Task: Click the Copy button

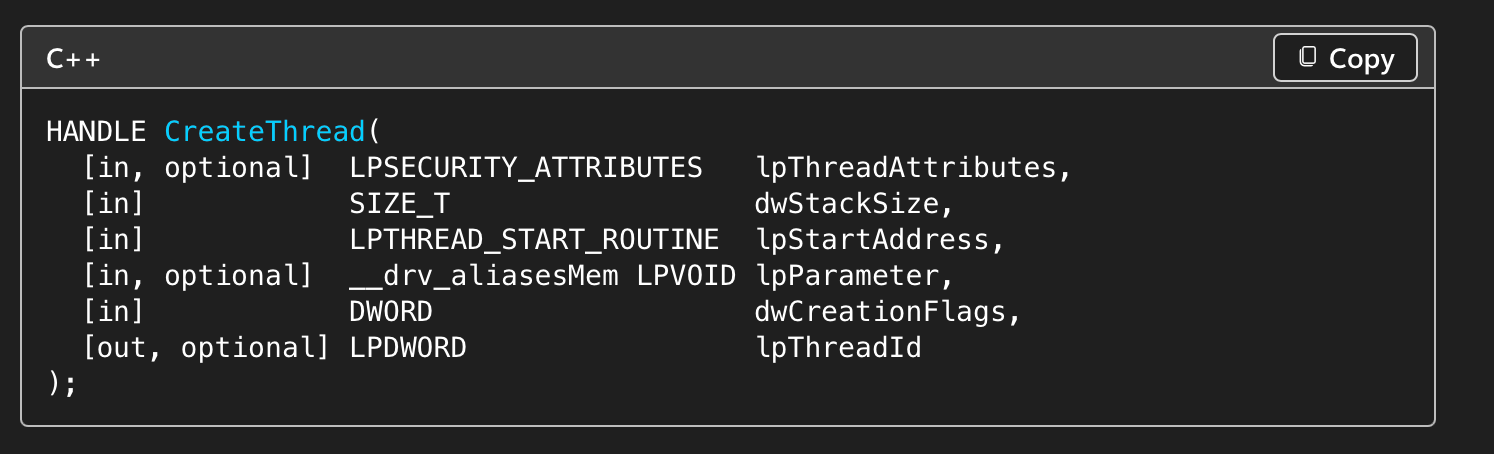Action: (x=1345, y=58)
